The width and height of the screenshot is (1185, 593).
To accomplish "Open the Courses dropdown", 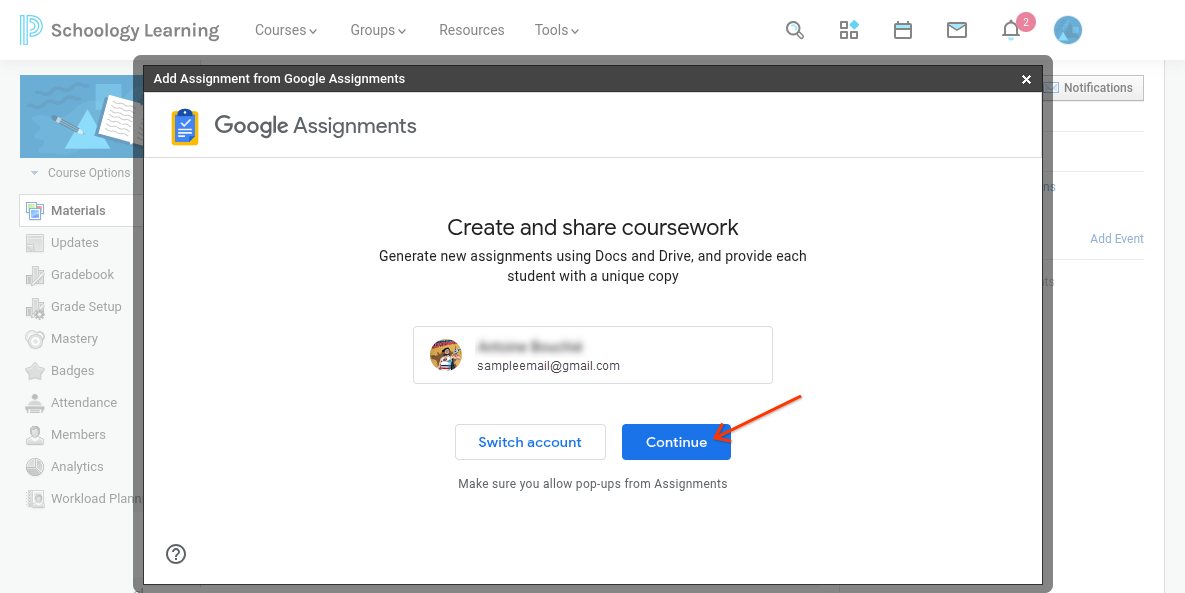I will tap(285, 30).
